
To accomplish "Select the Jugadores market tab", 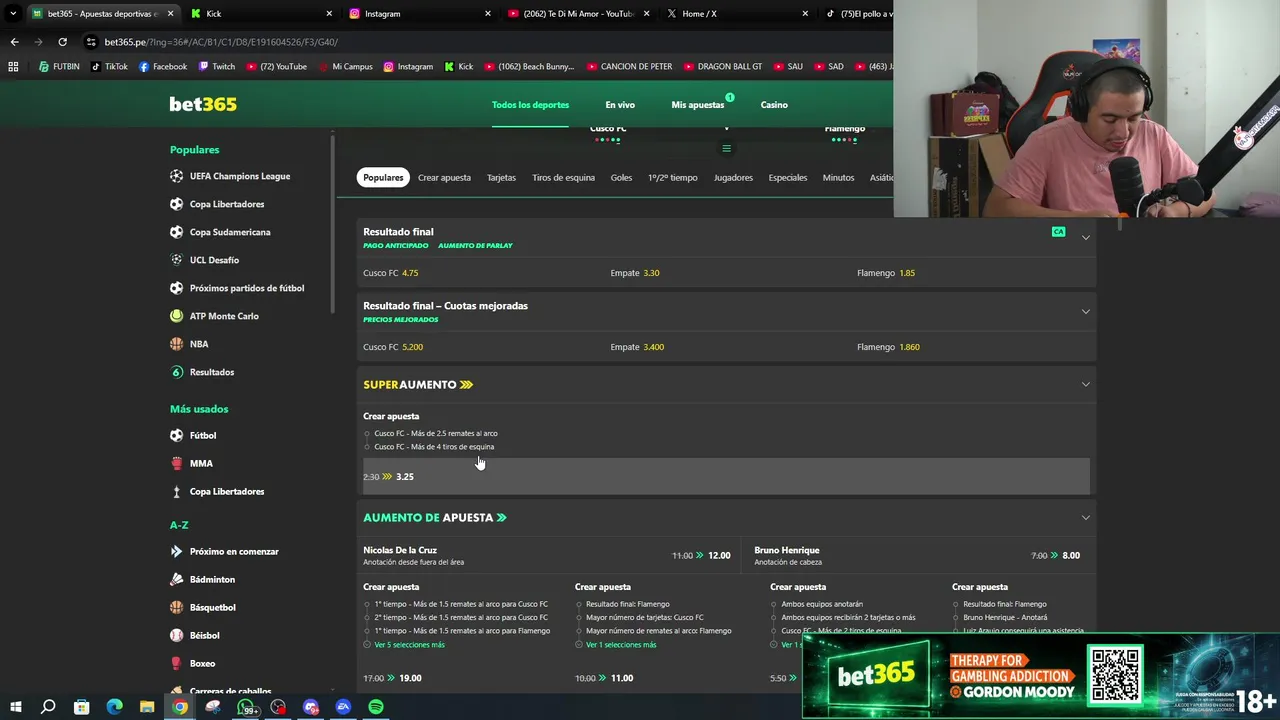I will coord(733,178).
